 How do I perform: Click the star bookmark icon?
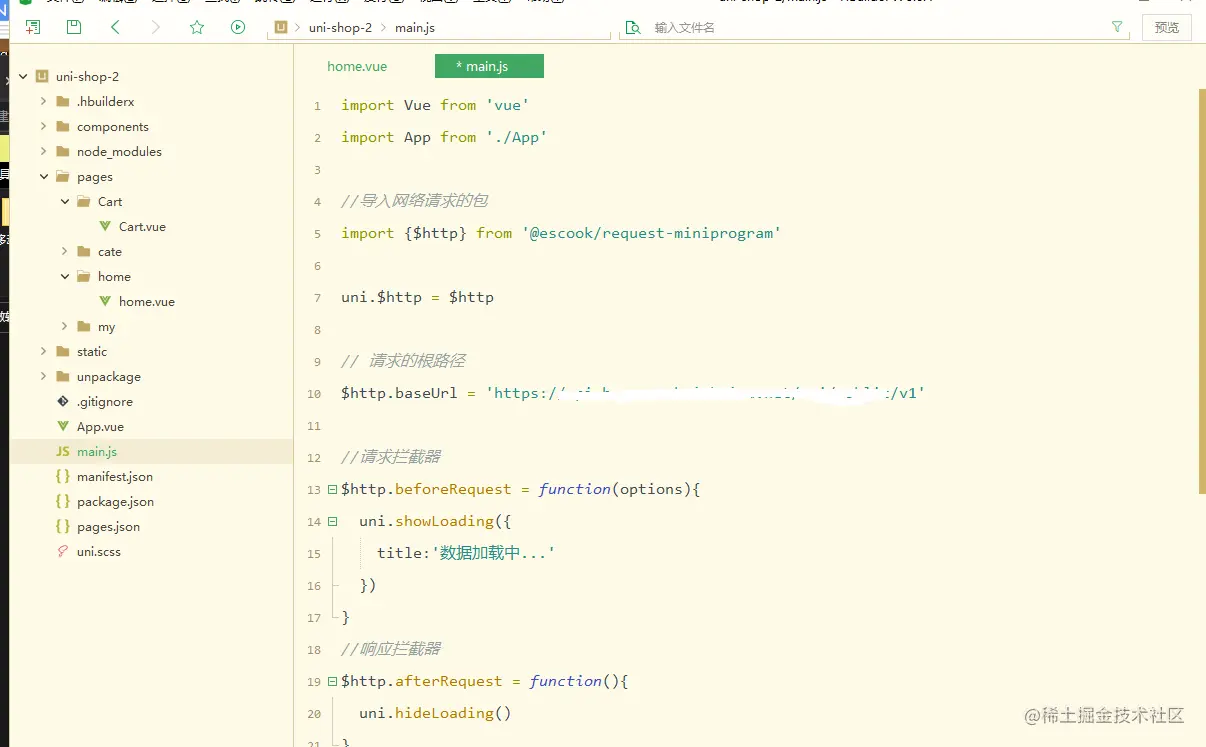(197, 27)
